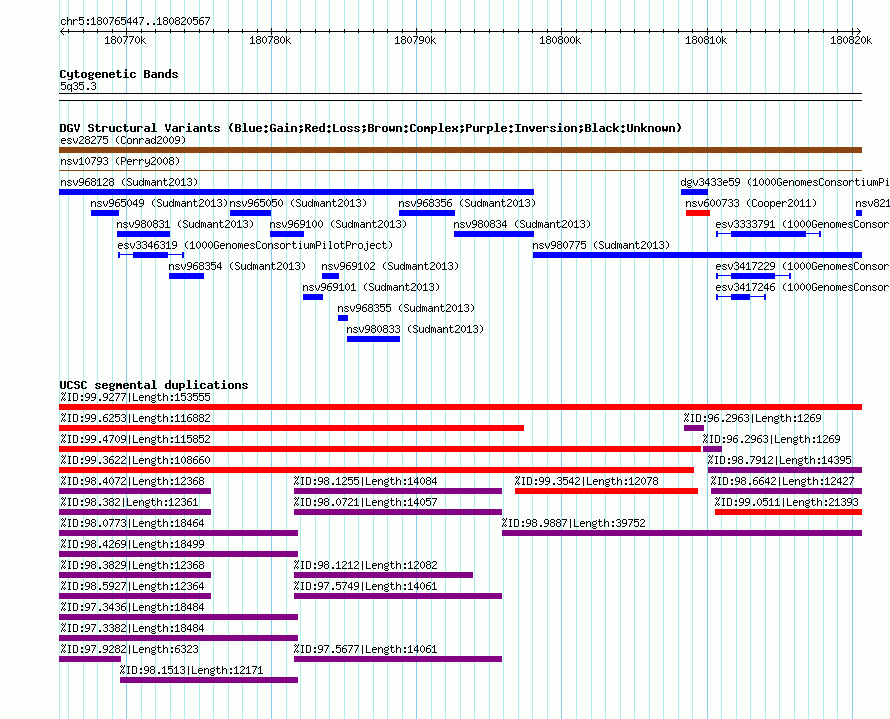Select the DGV Structural Variants track title

tap(371, 128)
